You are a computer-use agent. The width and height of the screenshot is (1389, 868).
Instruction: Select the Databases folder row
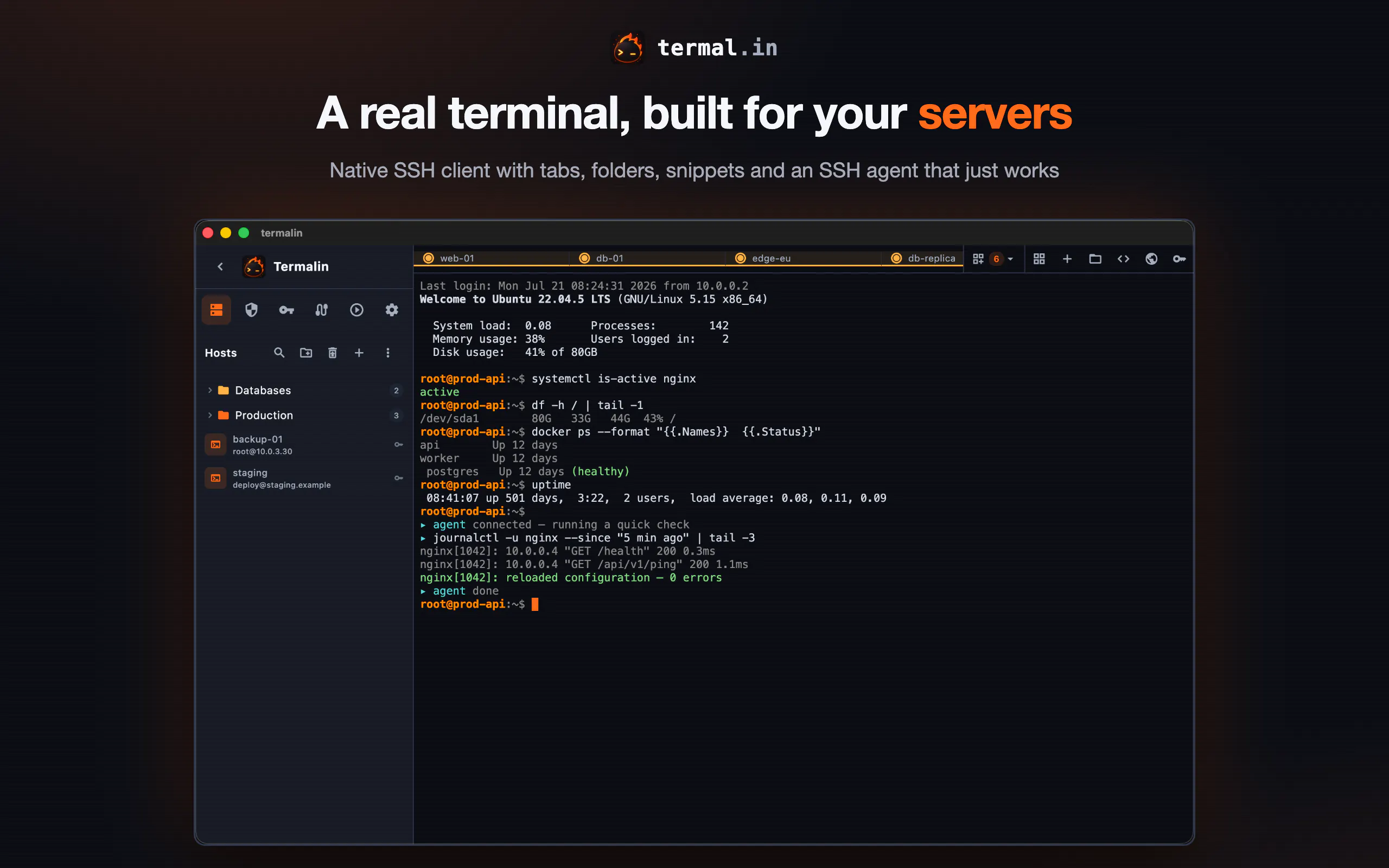(304, 391)
